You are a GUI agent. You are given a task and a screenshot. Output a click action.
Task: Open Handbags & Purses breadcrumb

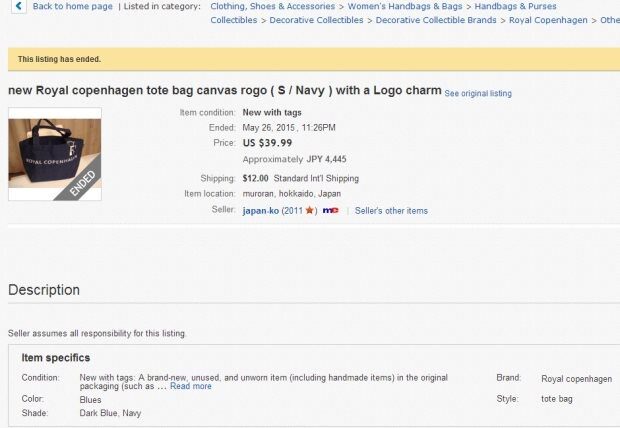click(x=518, y=6)
